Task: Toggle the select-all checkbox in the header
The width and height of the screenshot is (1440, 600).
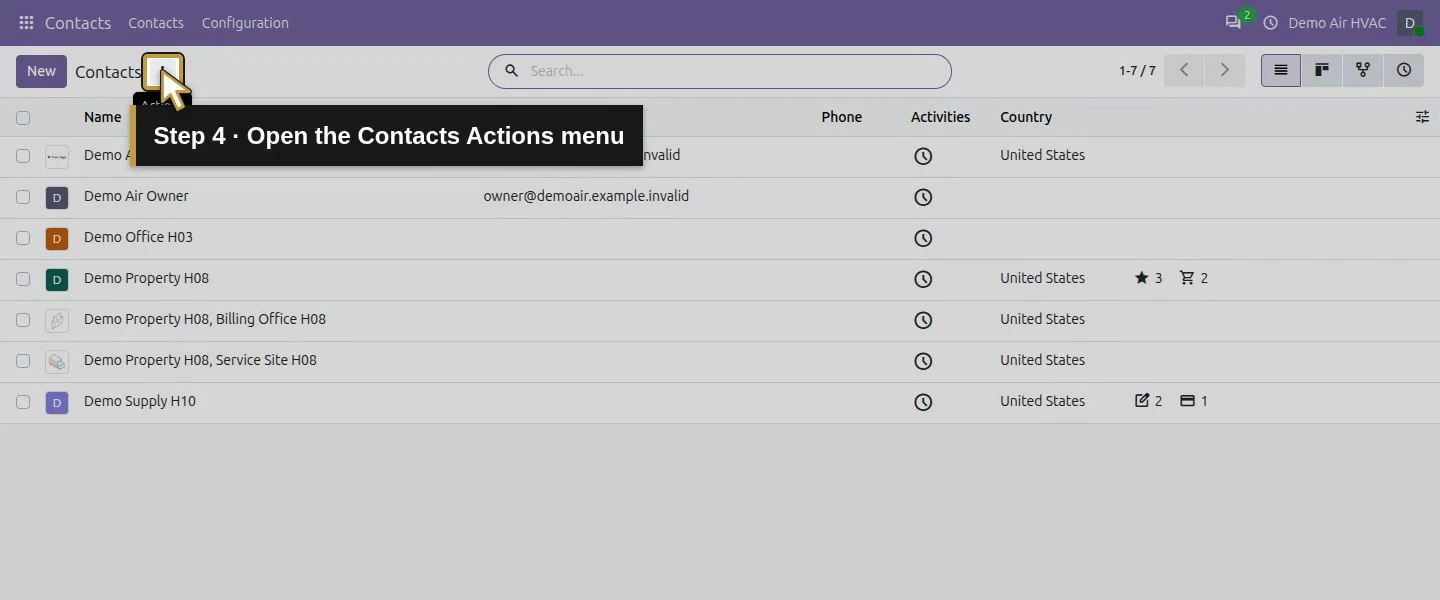Action: [x=23, y=118]
